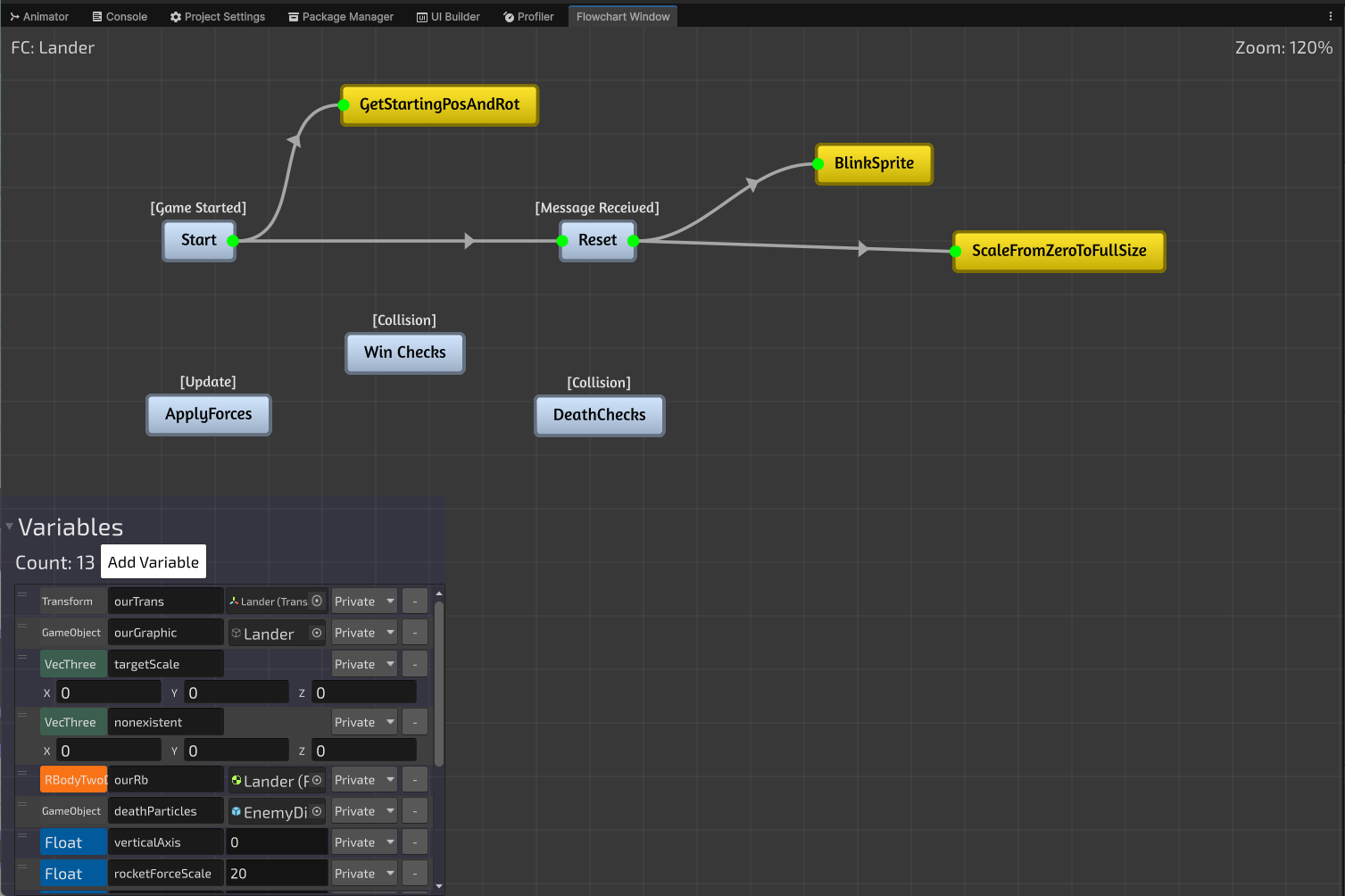This screenshot has width=1345, height=896.
Task: Open deathParticles Private scope dropdown
Action: 364,811
